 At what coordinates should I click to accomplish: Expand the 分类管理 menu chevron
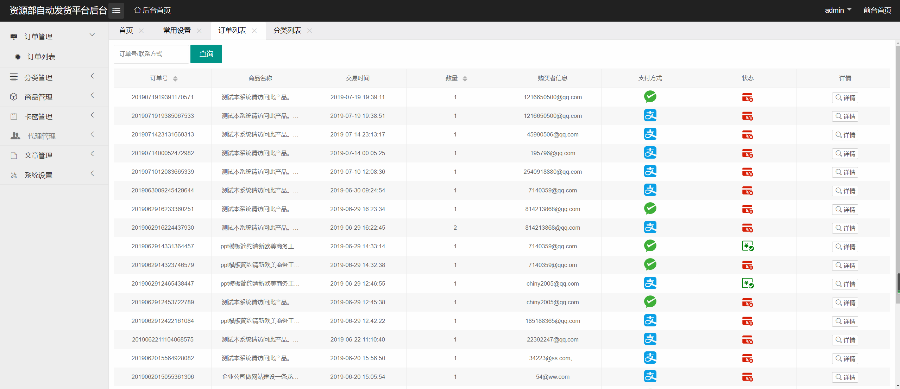[92, 76]
